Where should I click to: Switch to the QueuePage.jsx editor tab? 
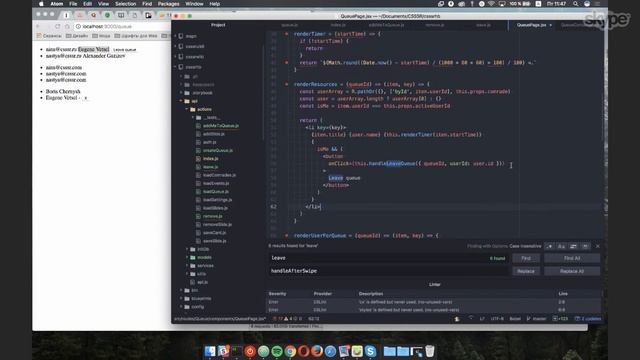(x=531, y=25)
